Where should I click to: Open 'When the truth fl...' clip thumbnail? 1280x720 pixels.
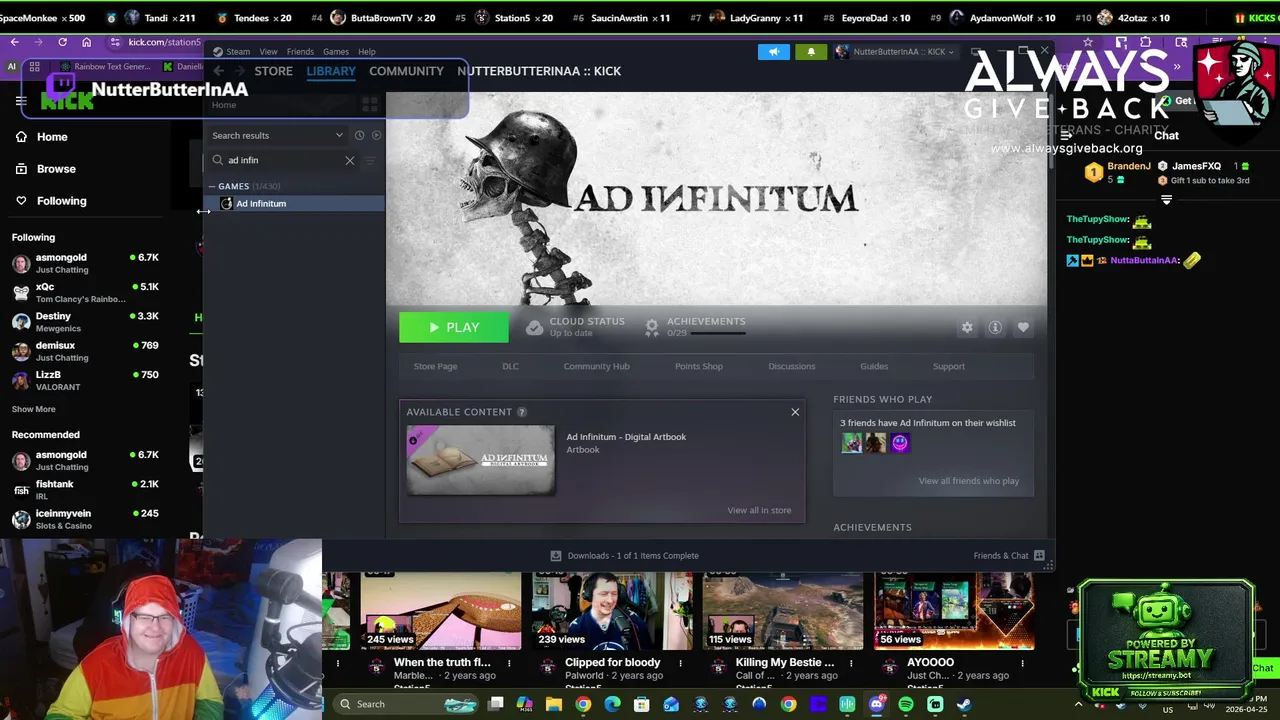click(440, 611)
